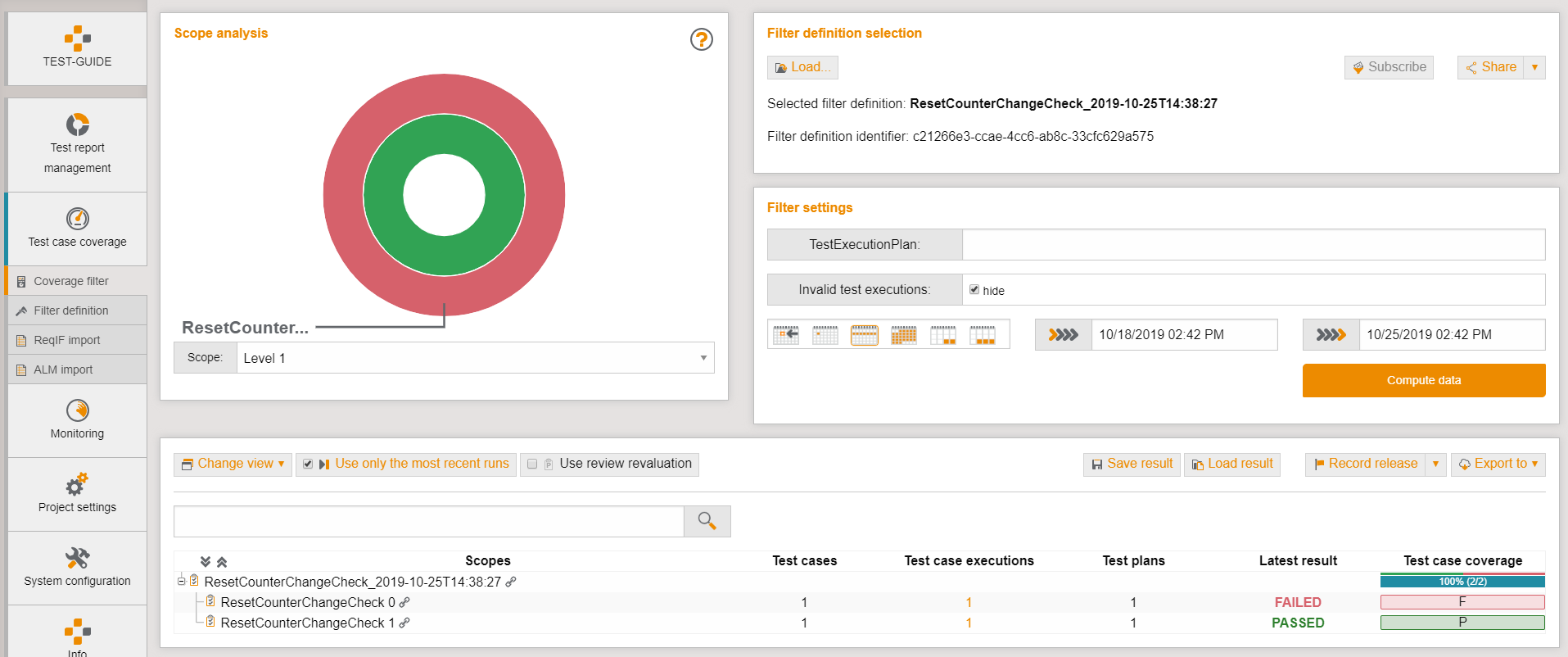Open Test report management in sidebar
1568x657 pixels.
(77, 144)
